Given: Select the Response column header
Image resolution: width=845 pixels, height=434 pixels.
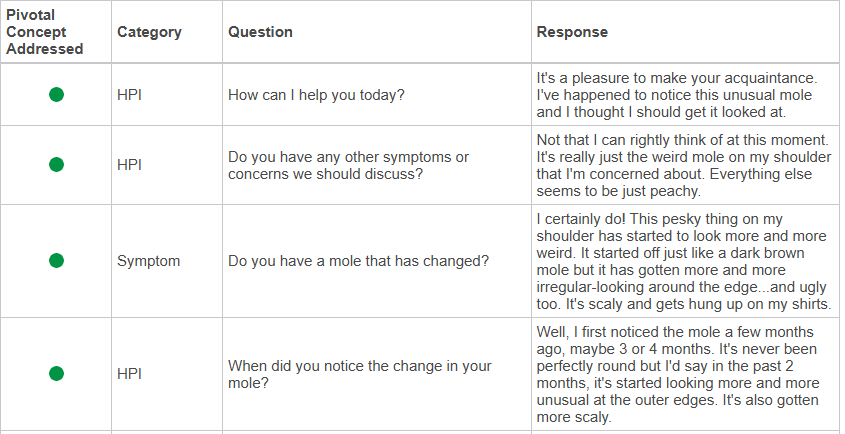Looking at the screenshot, I should (x=572, y=32).
